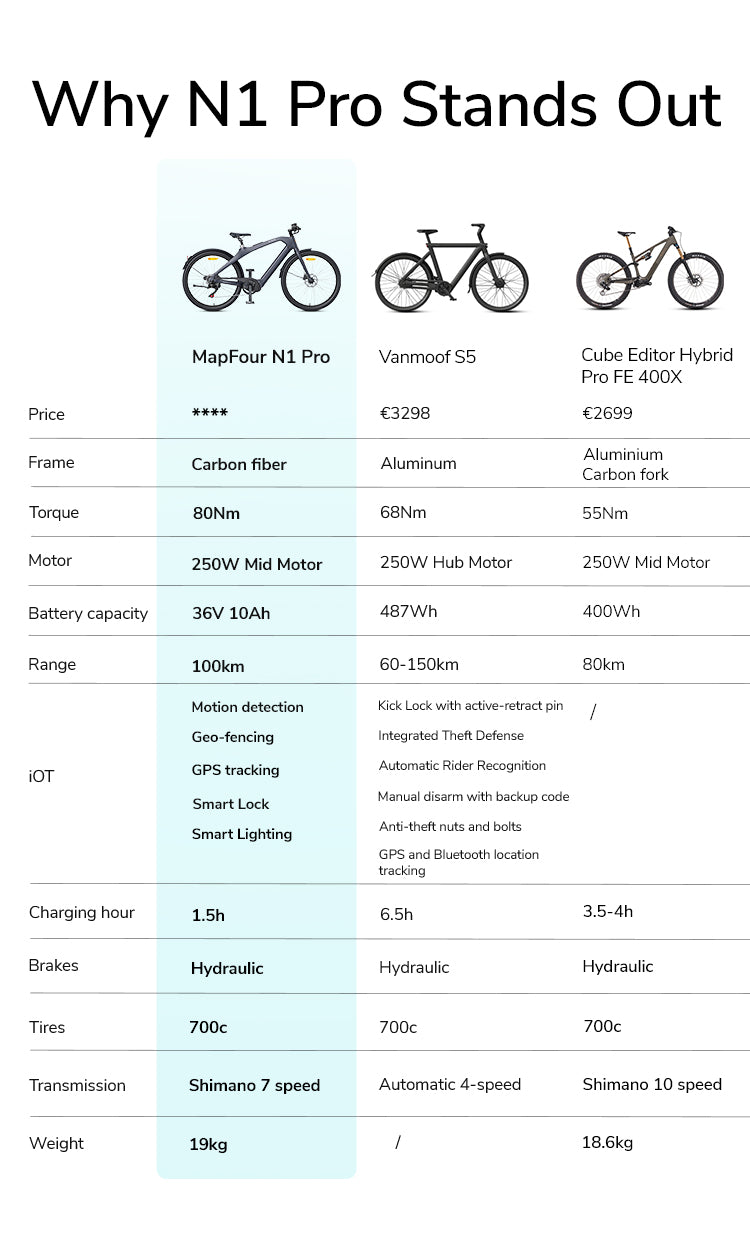
Task: Select the MapFour N1 Pro product name
Action: 260,357
